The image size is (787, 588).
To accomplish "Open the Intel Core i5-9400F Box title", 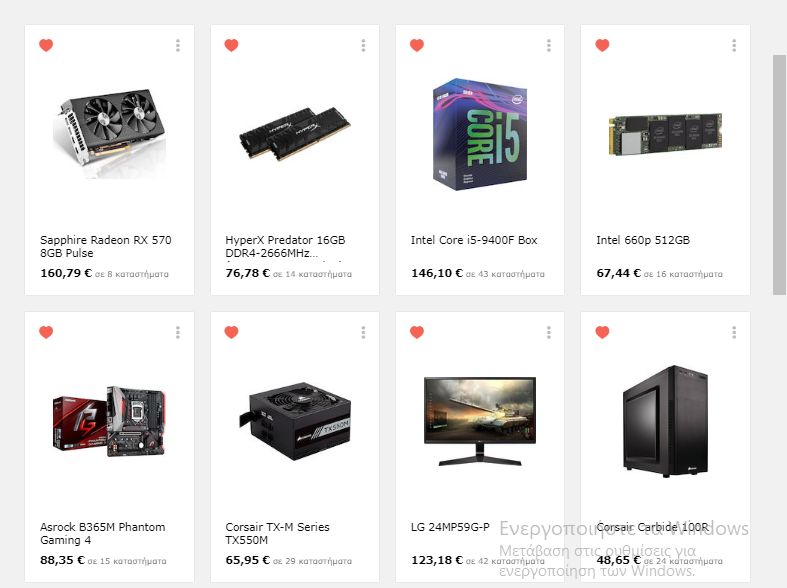I will (474, 240).
